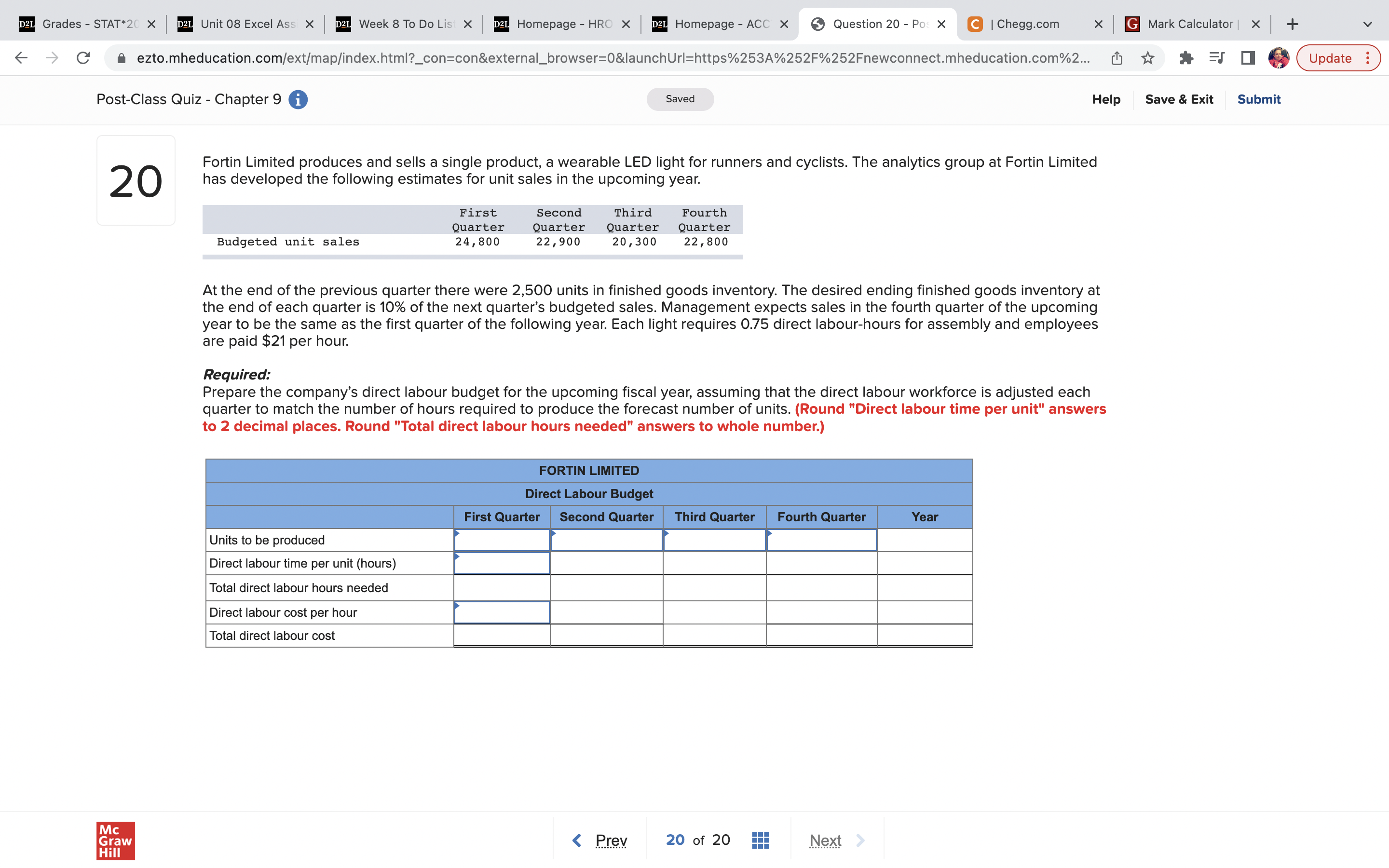Open the browser extensions puzzle icon

click(x=1187, y=57)
